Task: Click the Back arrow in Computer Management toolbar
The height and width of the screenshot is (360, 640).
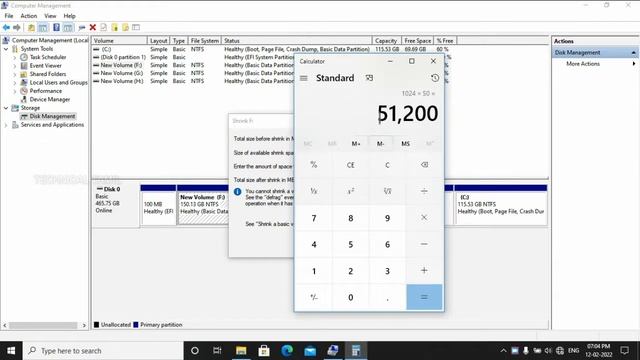Action: 6,27
